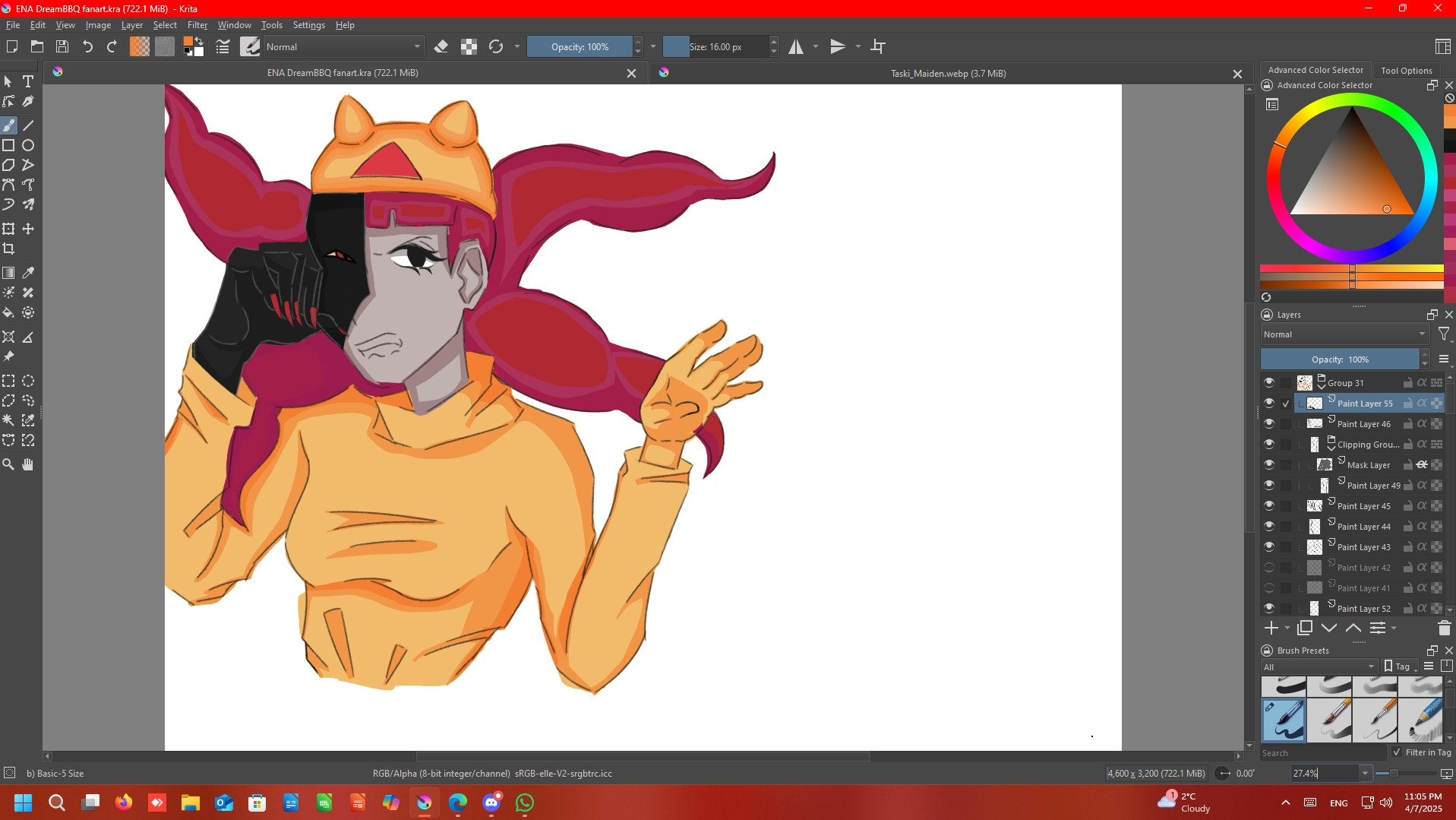This screenshot has height=820, width=1456.
Task: Select the Pan hand tool
Action: 28,464
